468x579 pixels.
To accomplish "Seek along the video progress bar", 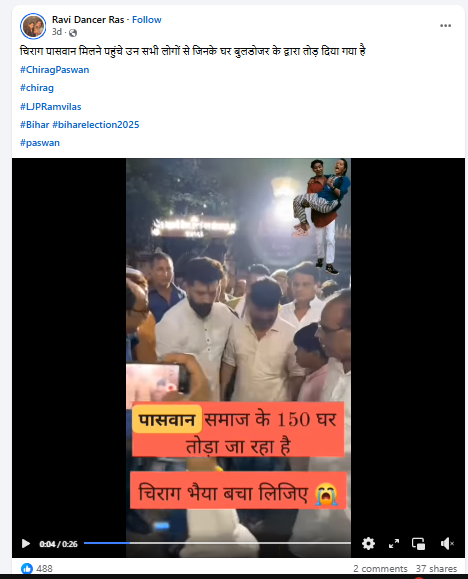I will 217,543.
